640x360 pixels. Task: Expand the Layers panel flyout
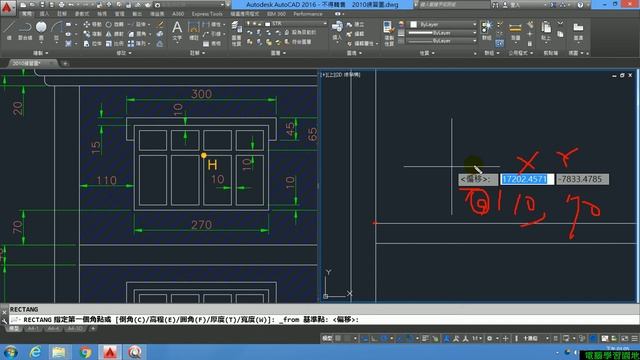[x=278, y=53]
